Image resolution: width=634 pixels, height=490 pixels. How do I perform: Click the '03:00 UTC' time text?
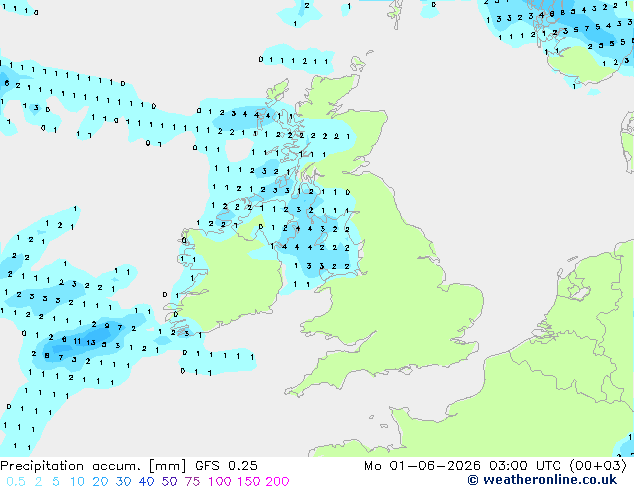point(524,466)
